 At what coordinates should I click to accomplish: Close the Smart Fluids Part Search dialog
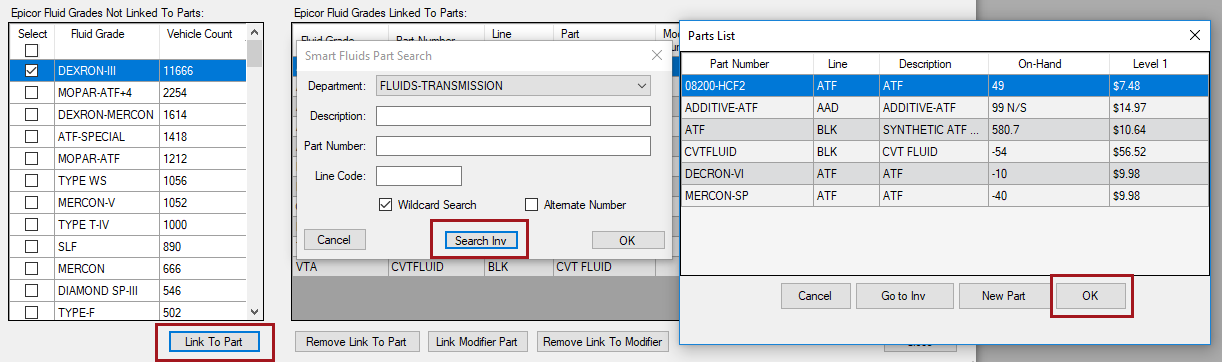(x=657, y=55)
